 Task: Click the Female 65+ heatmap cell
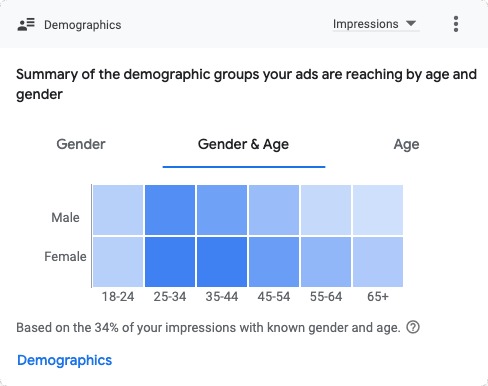coord(378,262)
